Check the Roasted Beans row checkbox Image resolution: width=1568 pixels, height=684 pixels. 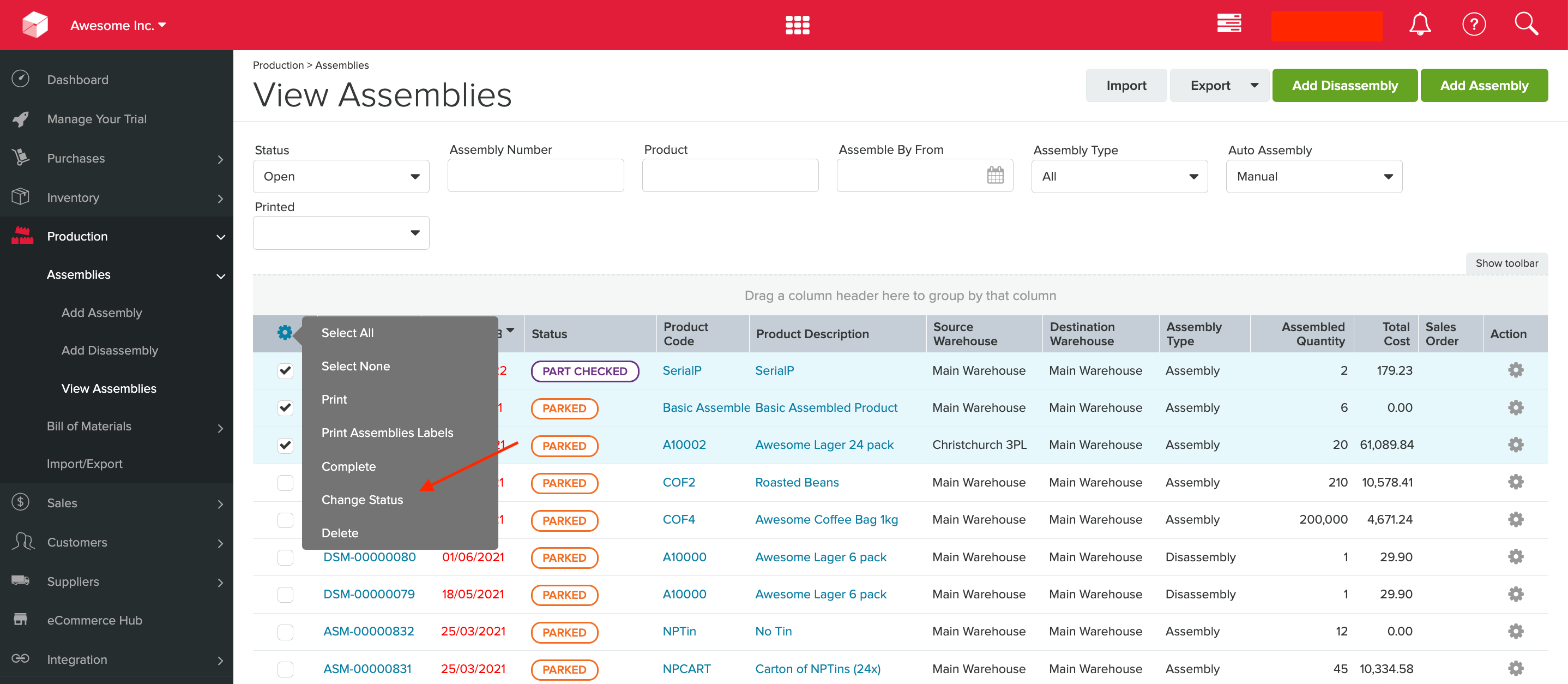click(x=285, y=483)
